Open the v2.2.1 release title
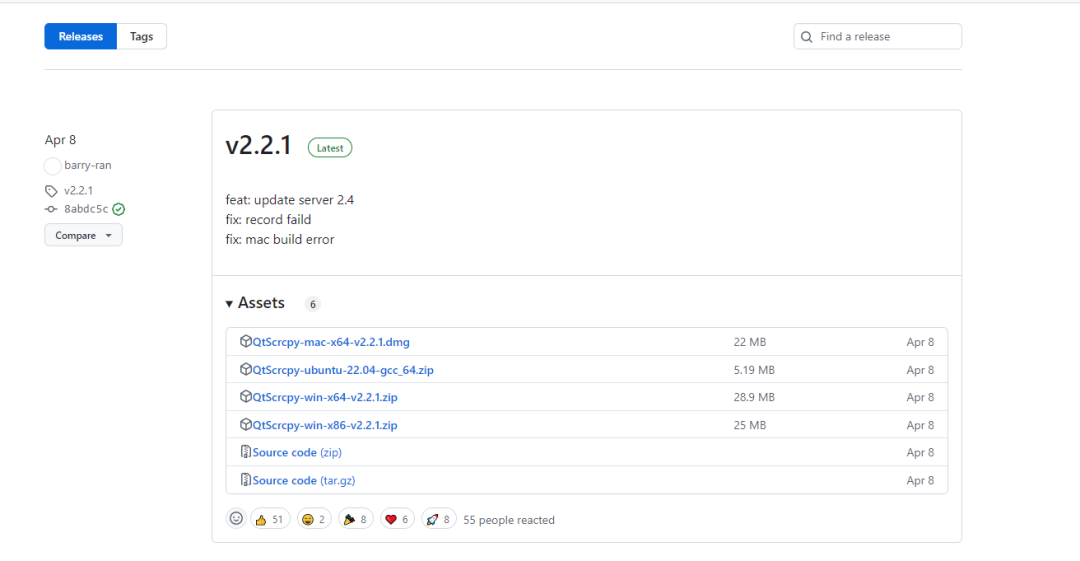The height and width of the screenshot is (561, 1080). 258,146
